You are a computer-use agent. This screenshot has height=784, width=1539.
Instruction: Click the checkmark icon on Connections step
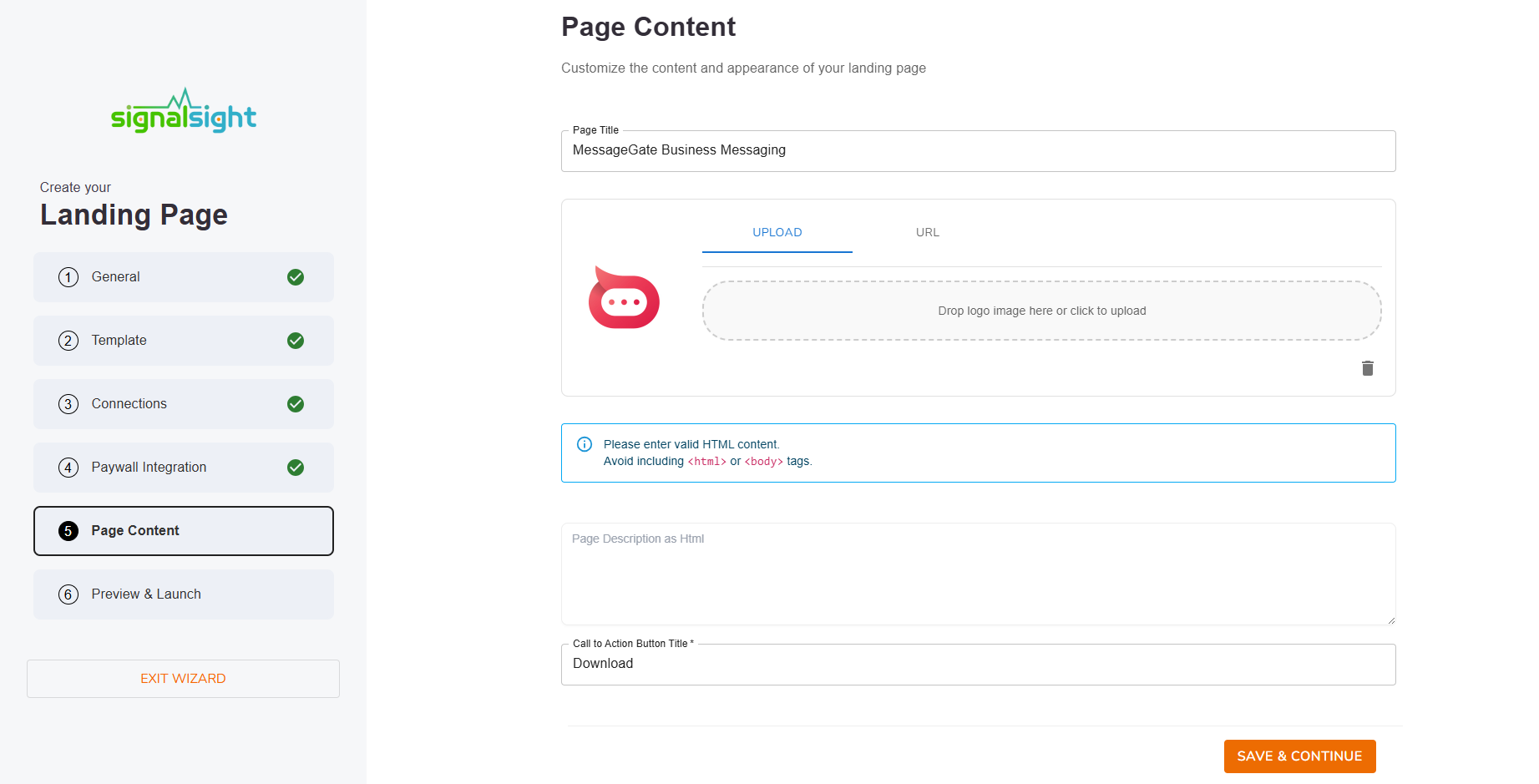point(295,403)
